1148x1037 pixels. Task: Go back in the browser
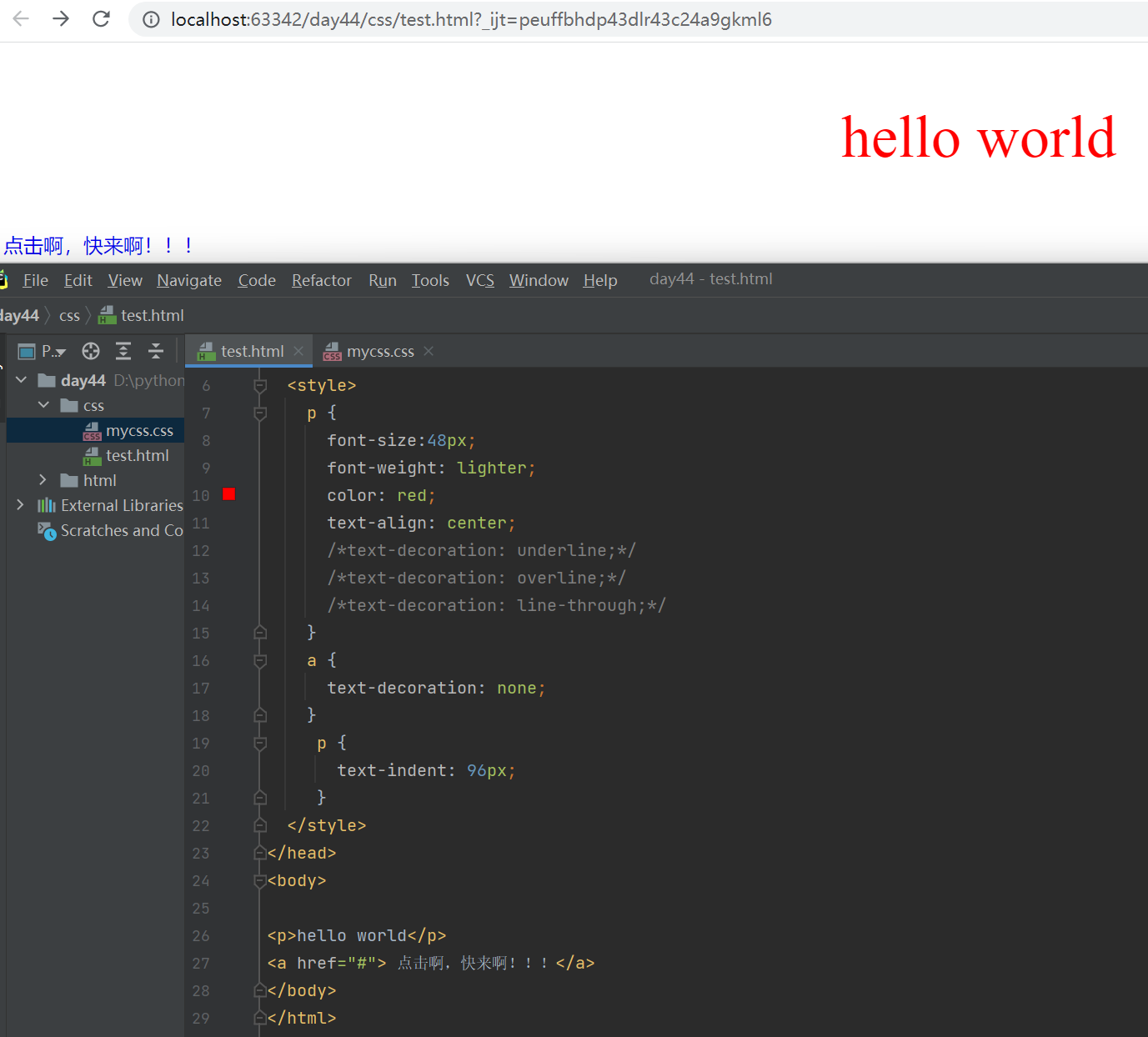coord(21,19)
